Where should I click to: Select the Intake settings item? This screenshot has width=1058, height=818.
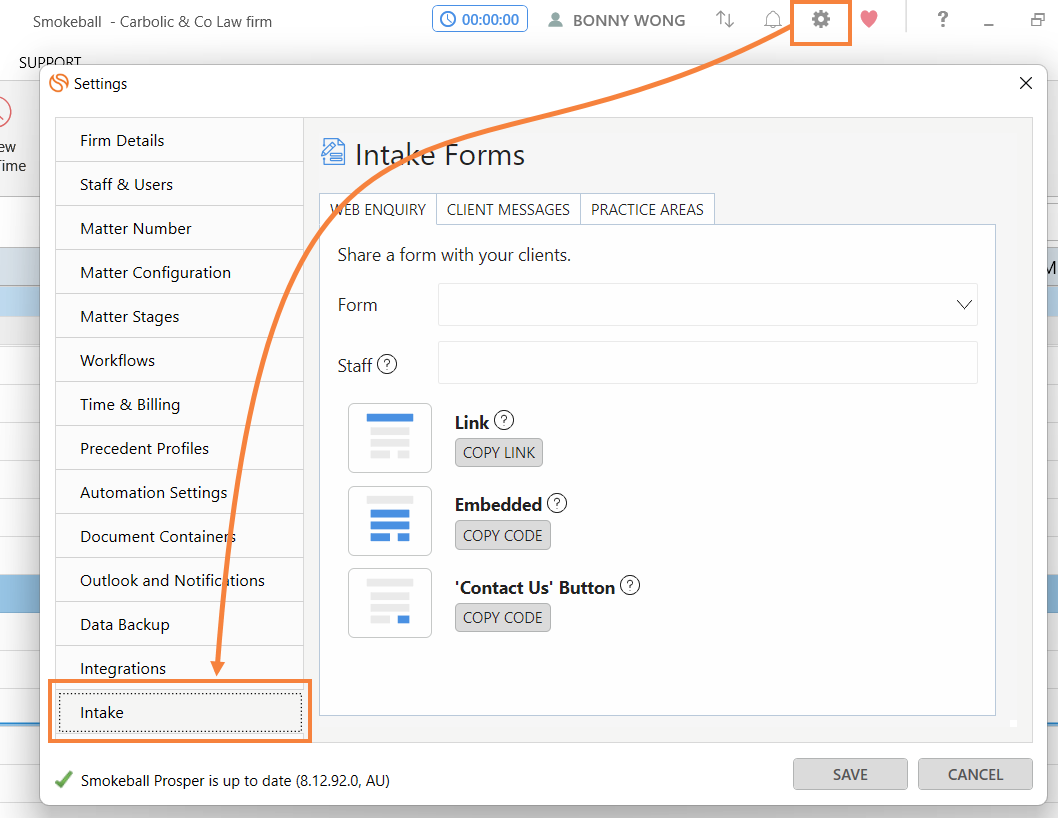click(179, 712)
